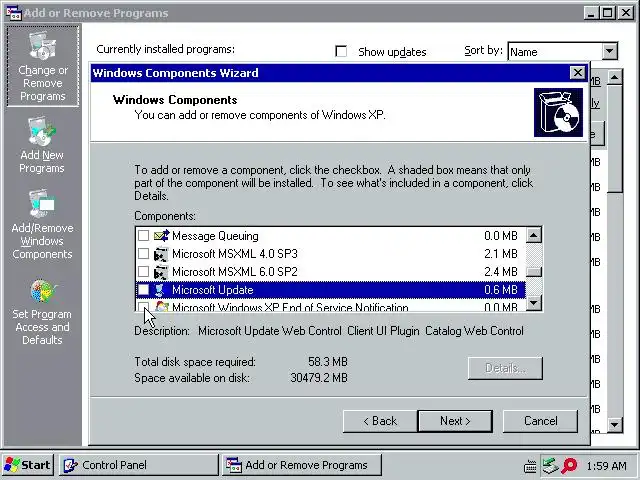The width and height of the screenshot is (640, 480).
Task: Click programs list scroll up arrow behind wizard
Action: tap(615, 77)
